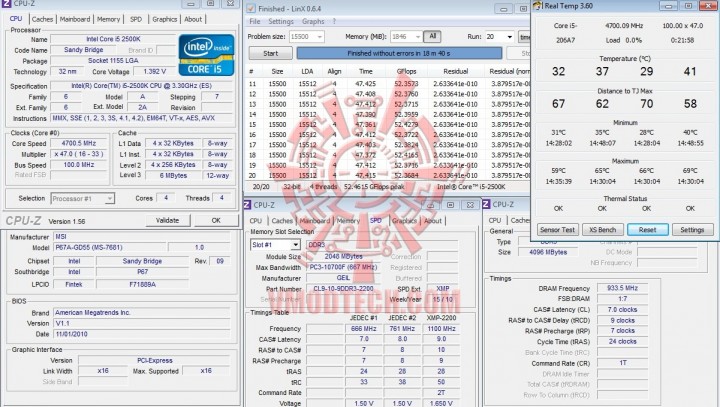Open the Slot #1 memory slot dropdown
The height and width of the screenshot is (407, 720).
[296, 245]
